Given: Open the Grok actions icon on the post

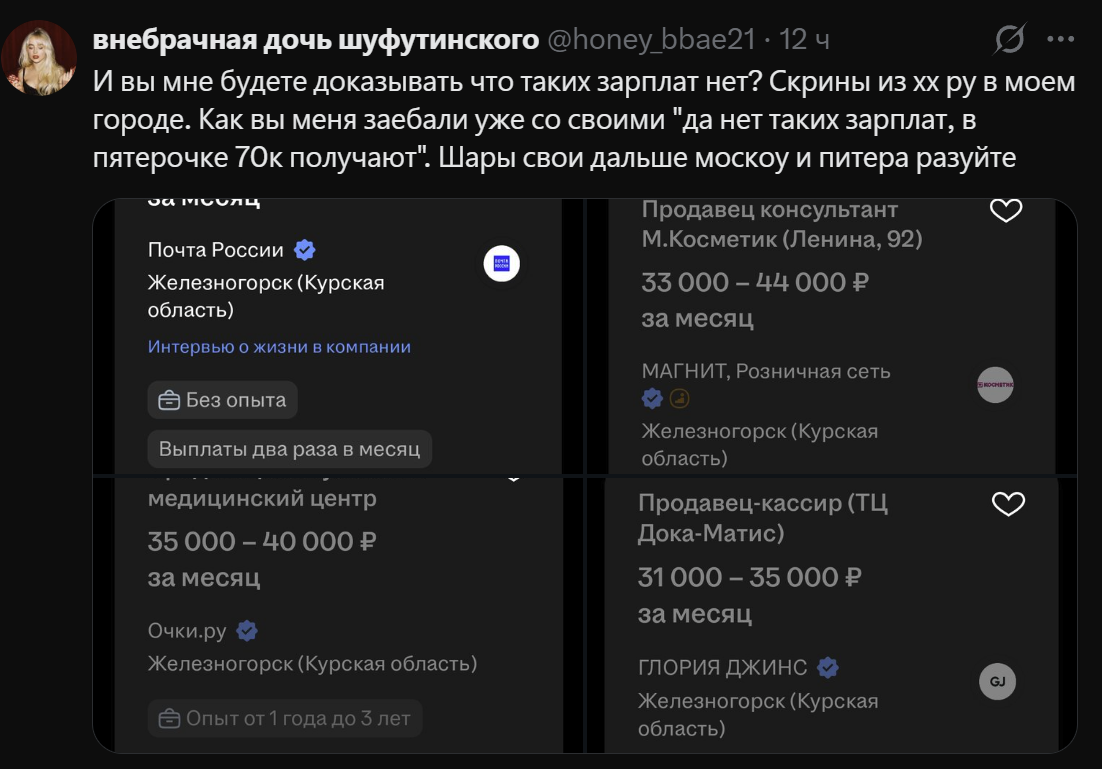Looking at the screenshot, I should (x=1010, y=40).
